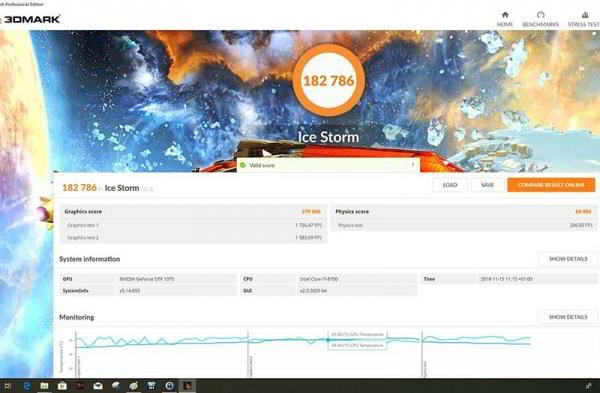
Task: Click LOAD result button
Action: [x=450, y=185]
